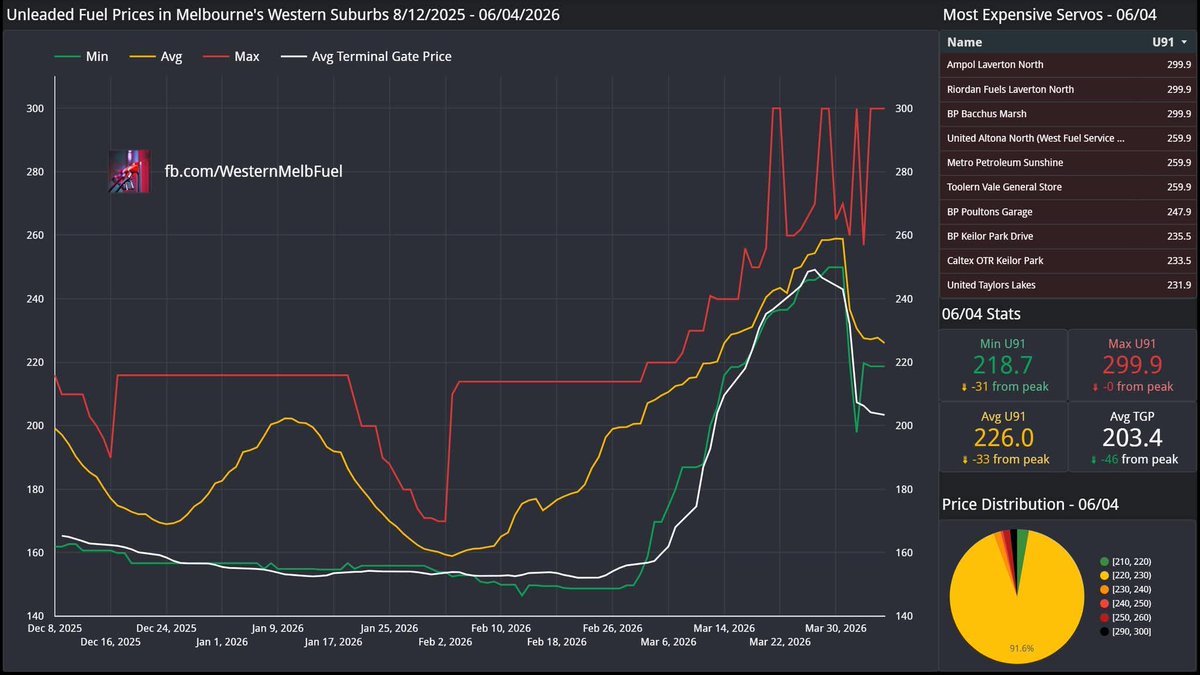Click the Feb 2, 2026 axis label
Image resolution: width=1200 pixels, height=675 pixels.
[445, 643]
